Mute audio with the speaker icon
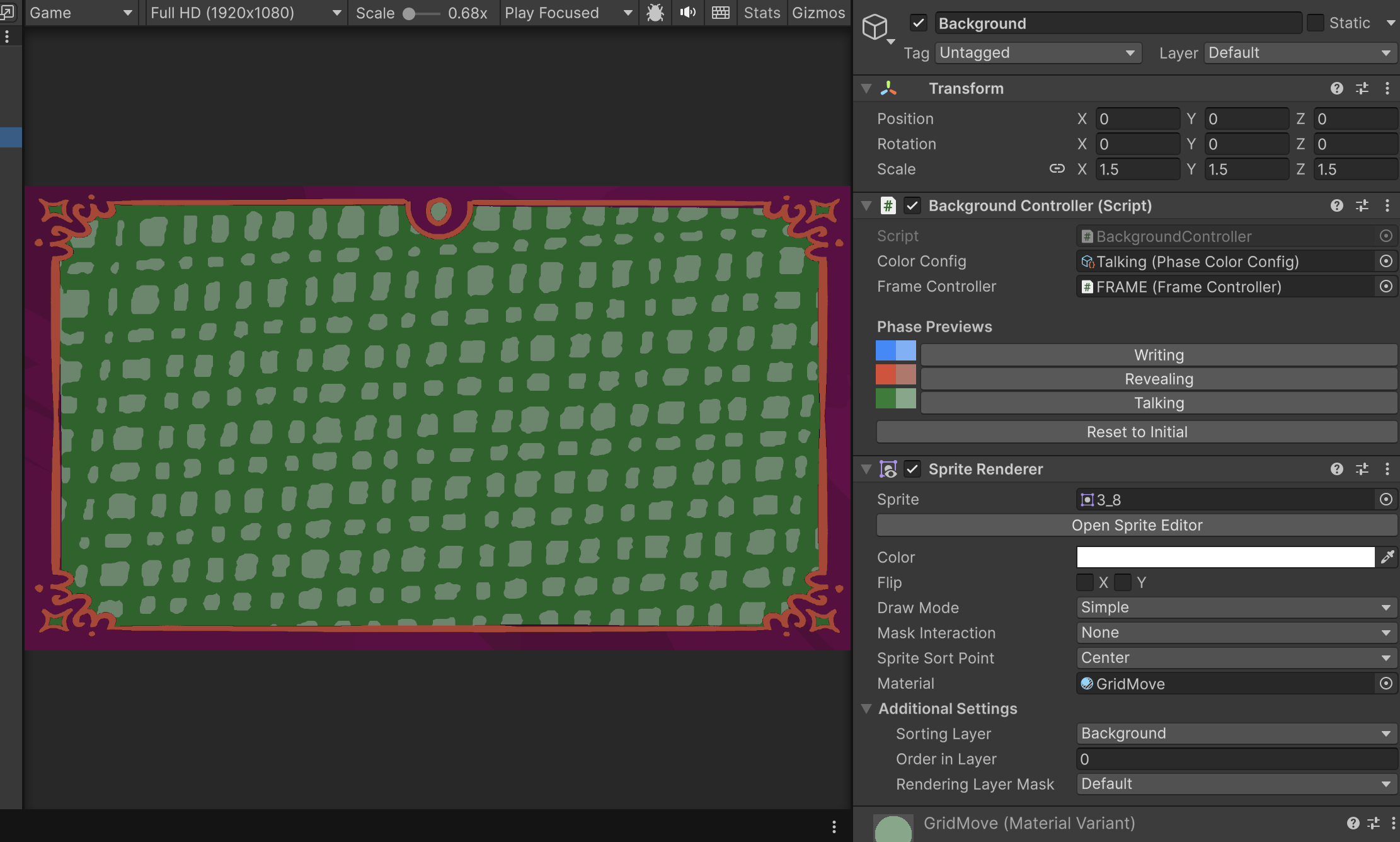The width and height of the screenshot is (1400, 842). [687, 13]
